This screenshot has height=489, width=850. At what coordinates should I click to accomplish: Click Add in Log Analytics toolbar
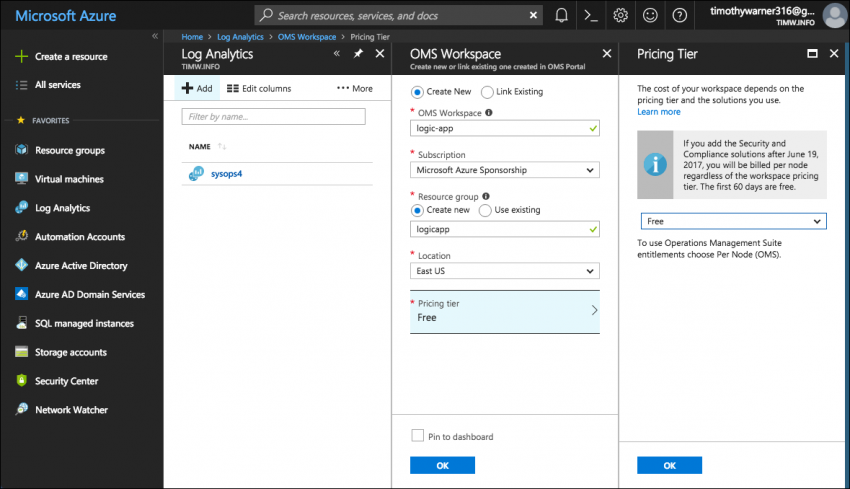(197, 88)
